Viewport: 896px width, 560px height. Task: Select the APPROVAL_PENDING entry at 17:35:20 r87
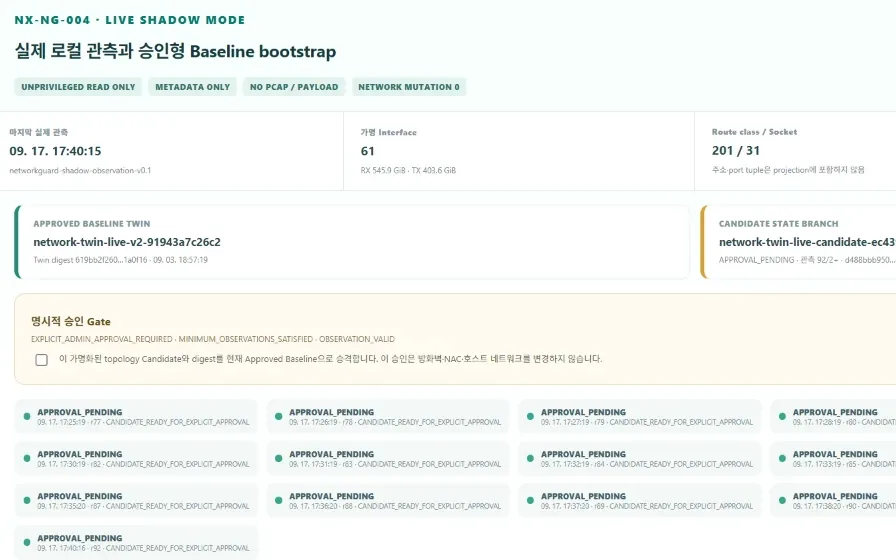[136, 501]
